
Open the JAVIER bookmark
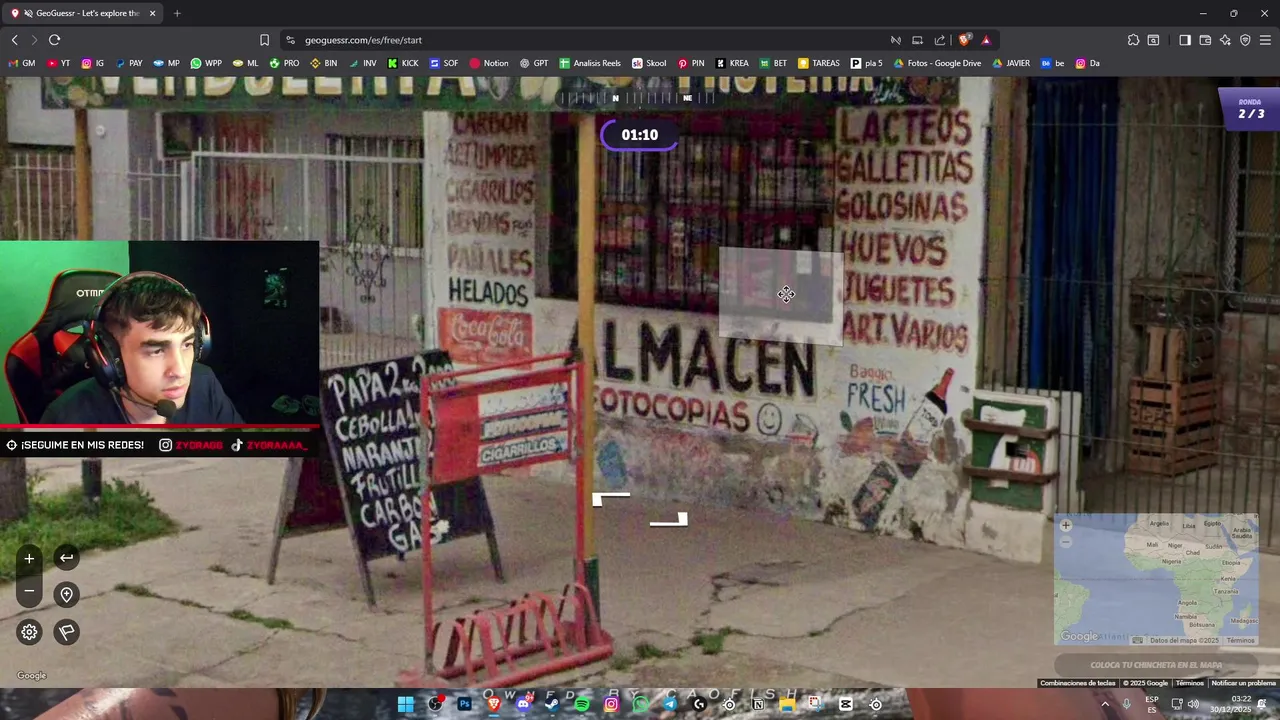tap(1011, 63)
